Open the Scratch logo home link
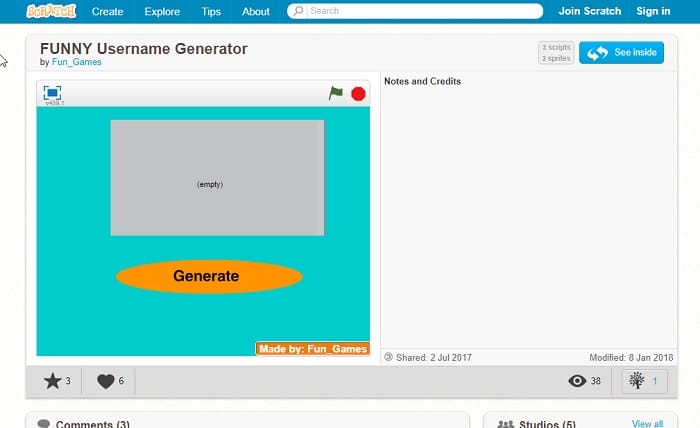The width and height of the screenshot is (700, 428). tap(51, 11)
